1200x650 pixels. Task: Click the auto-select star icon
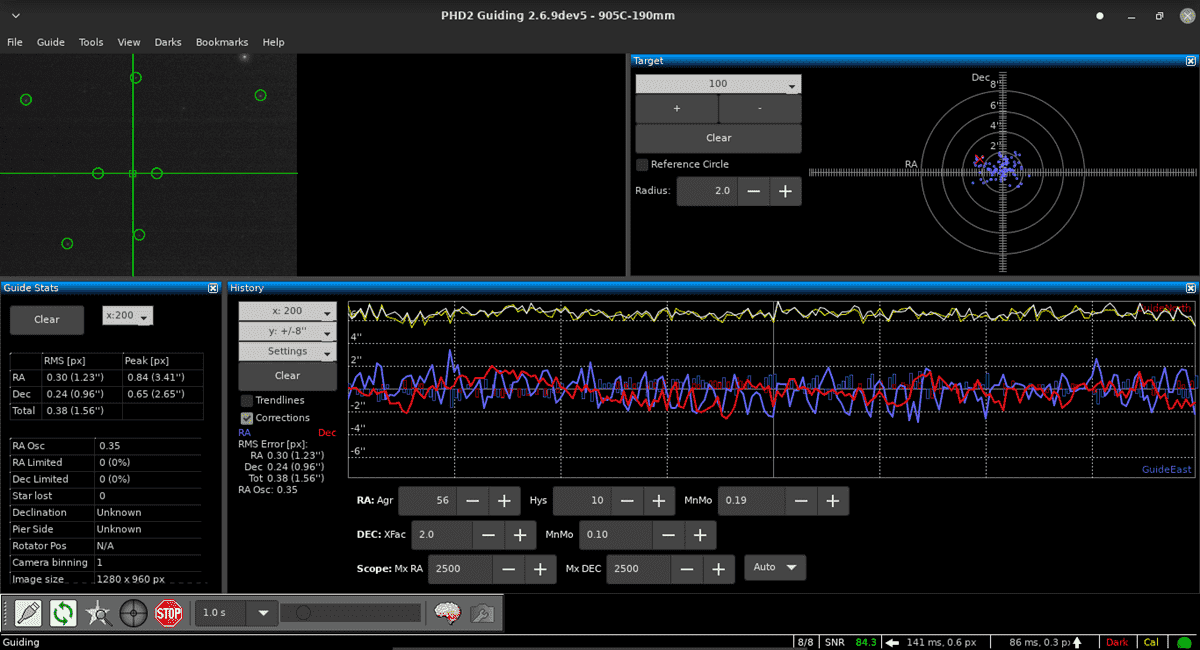pyautogui.click(x=98, y=613)
